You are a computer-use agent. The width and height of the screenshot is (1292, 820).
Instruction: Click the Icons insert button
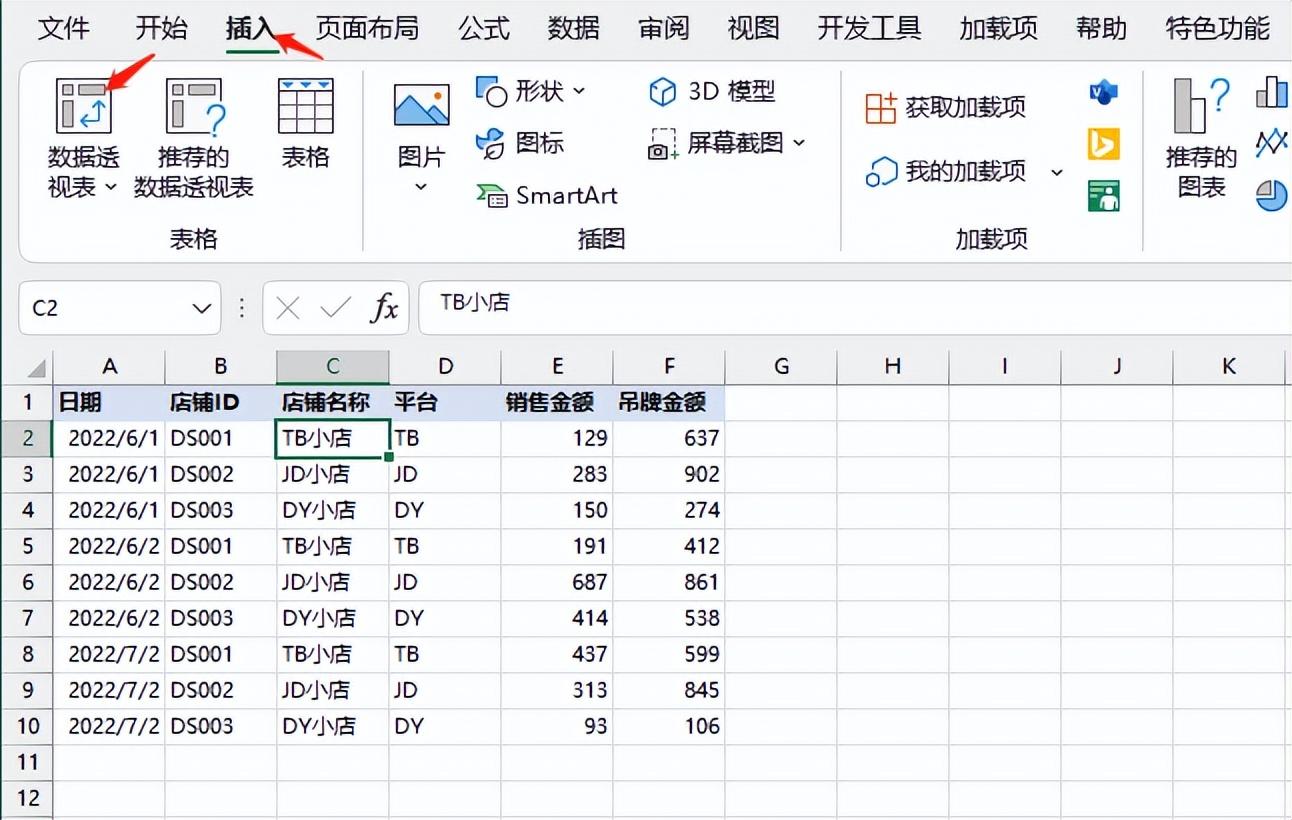coord(520,143)
